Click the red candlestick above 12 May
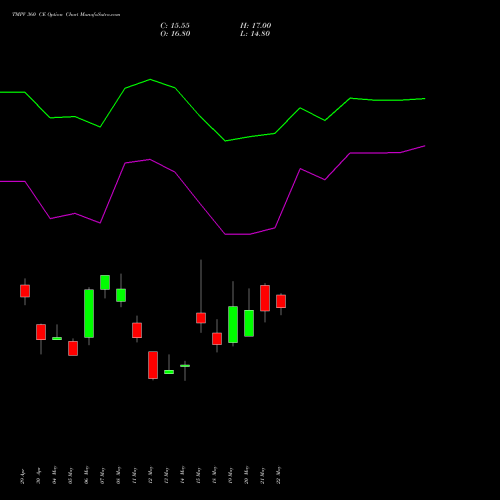 tap(153, 365)
